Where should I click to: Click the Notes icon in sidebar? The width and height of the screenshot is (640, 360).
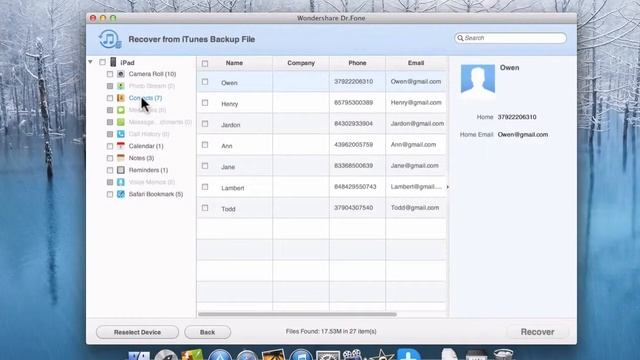tap(121, 158)
